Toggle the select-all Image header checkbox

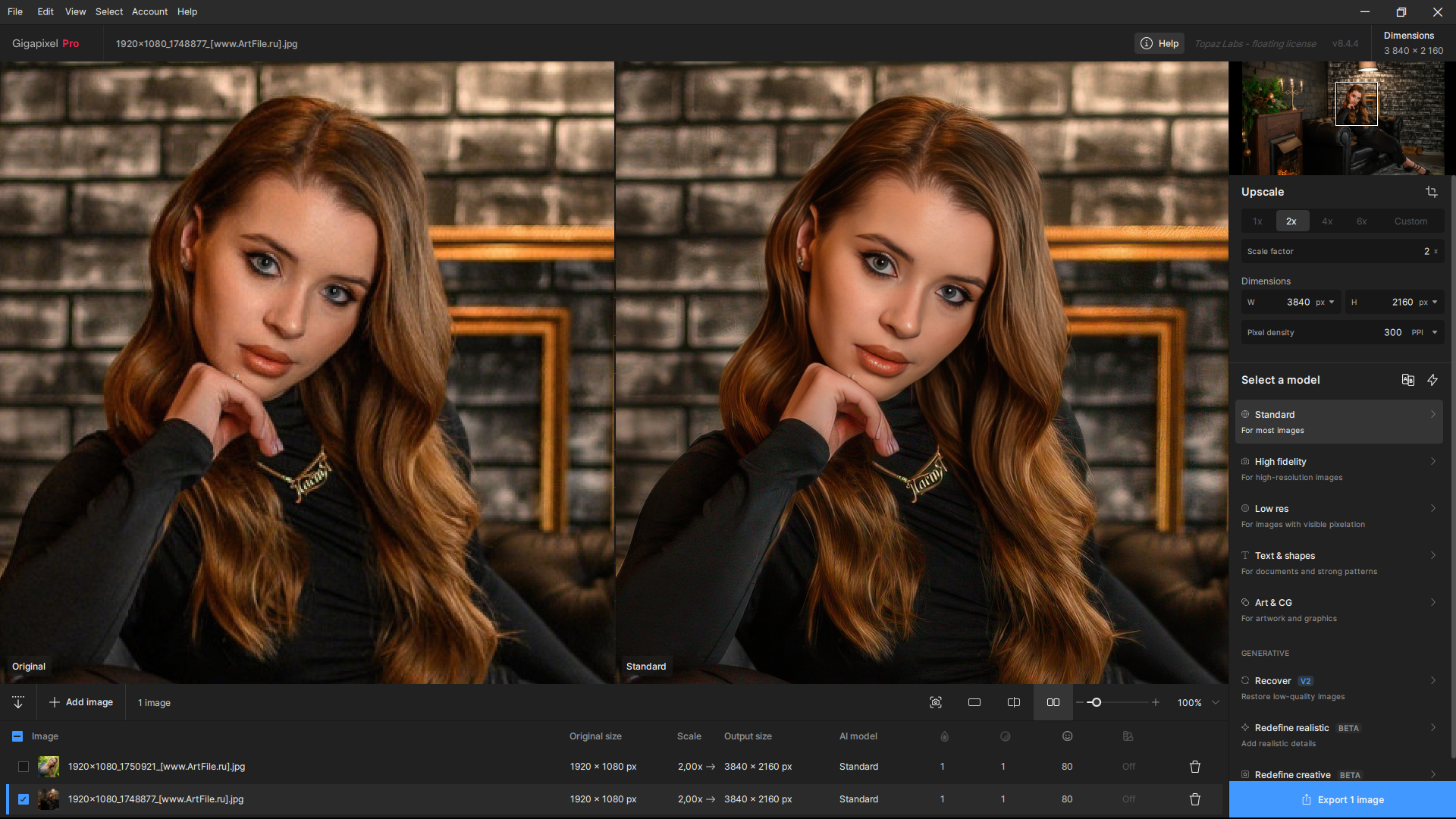point(17,736)
